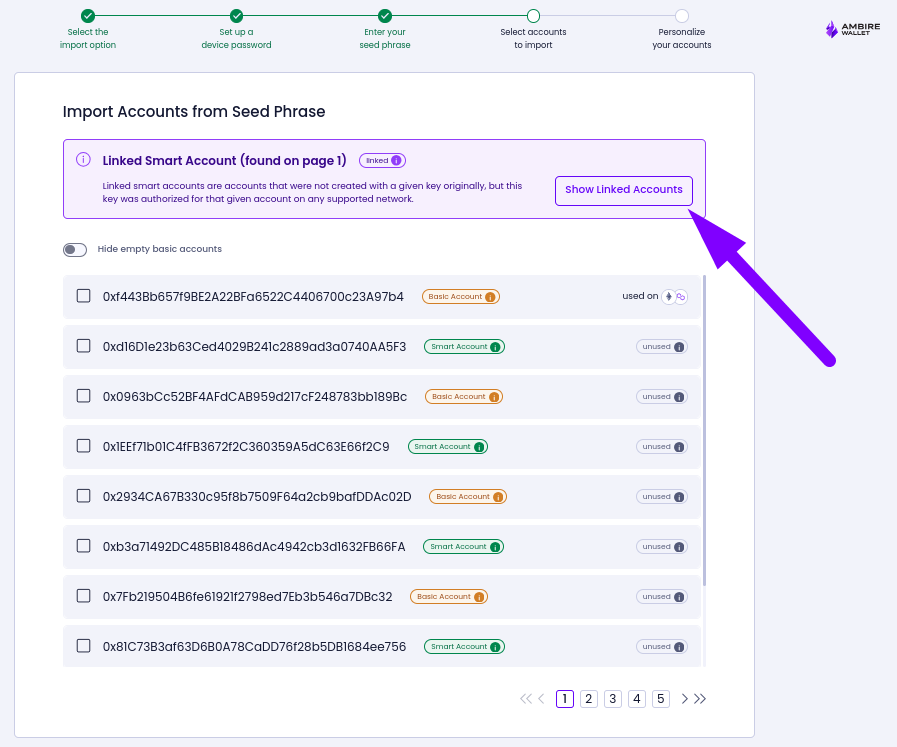Click unused info icon on 0x0963bCc5 row
The height and width of the screenshot is (747, 897).
[x=679, y=397]
